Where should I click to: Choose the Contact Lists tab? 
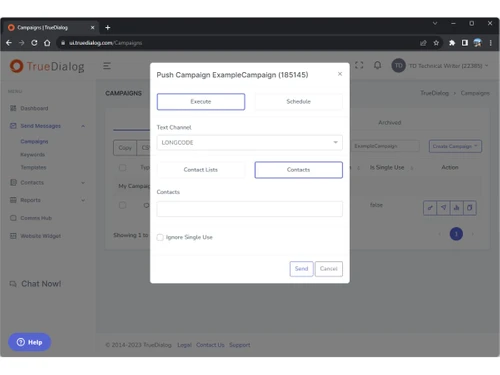201,170
